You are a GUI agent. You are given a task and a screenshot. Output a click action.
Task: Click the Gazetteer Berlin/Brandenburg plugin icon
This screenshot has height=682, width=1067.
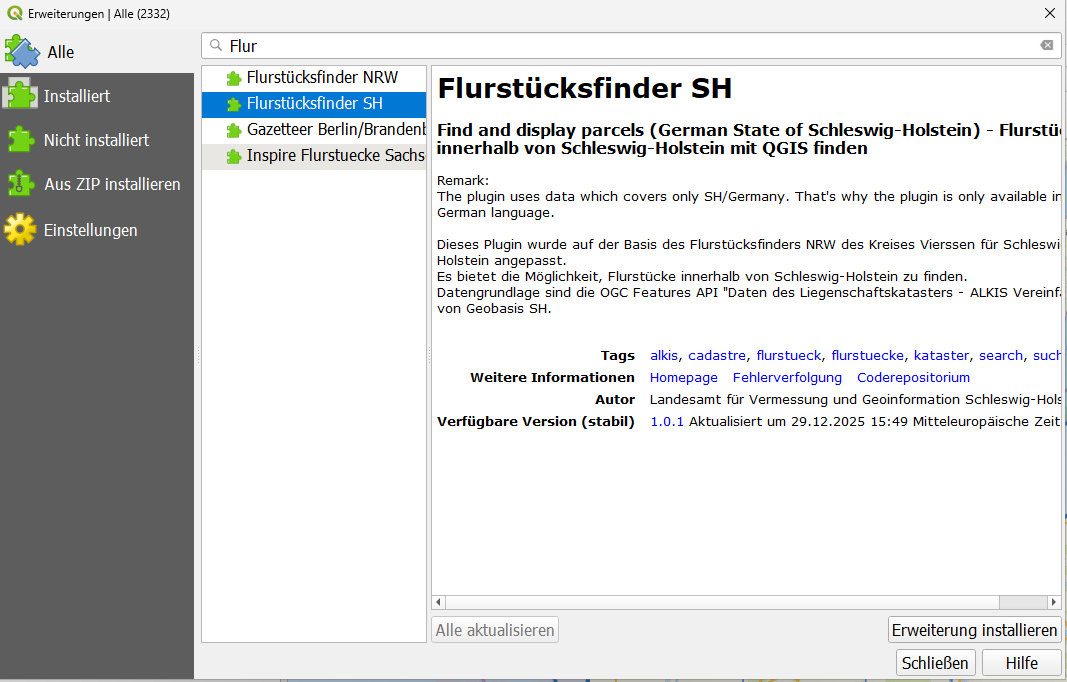(x=234, y=130)
